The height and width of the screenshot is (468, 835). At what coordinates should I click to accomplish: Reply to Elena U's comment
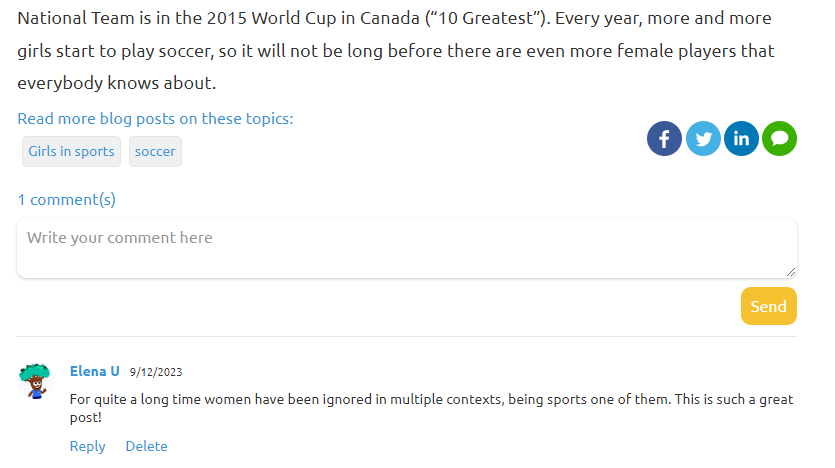pyautogui.click(x=87, y=446)
